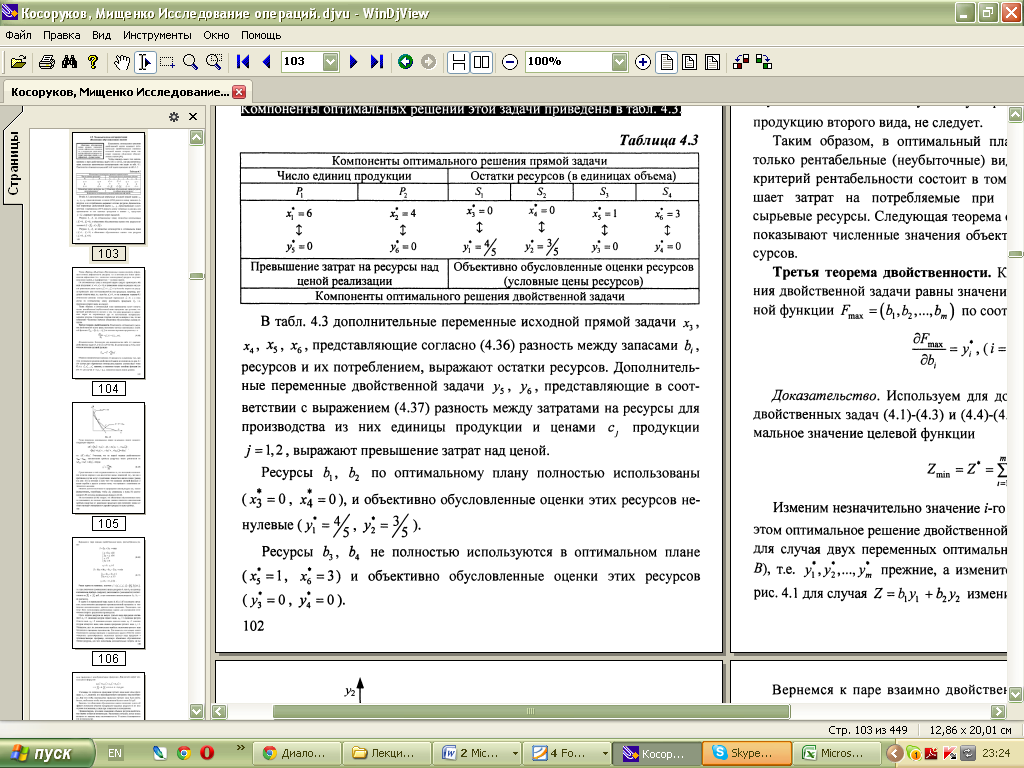Go to the previous page
Viewport: 1024px width, 768px height.
click(x=266, y=62)
